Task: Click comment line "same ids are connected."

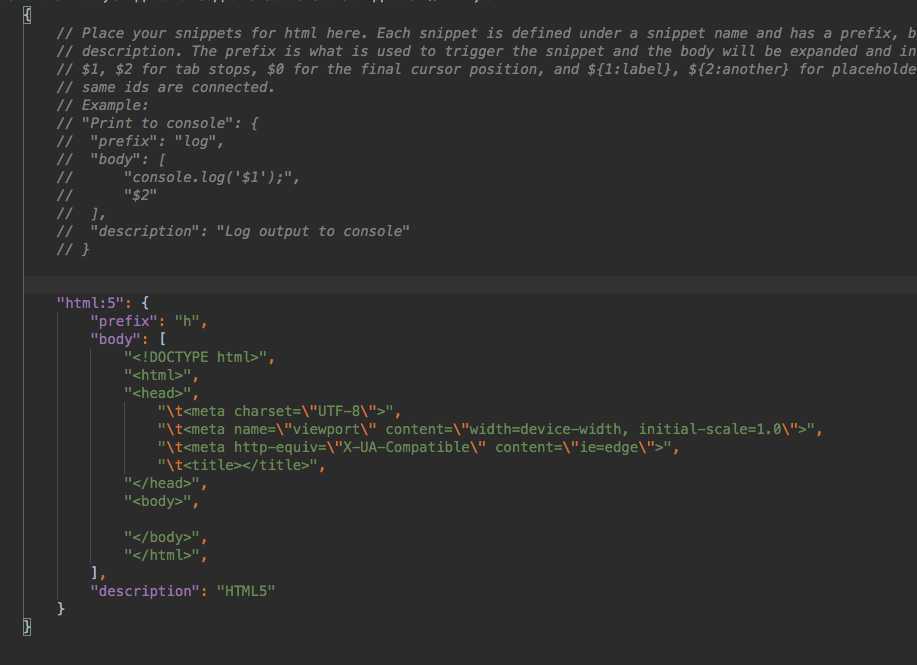Action: pyautogui.click(x=166, y=87)
